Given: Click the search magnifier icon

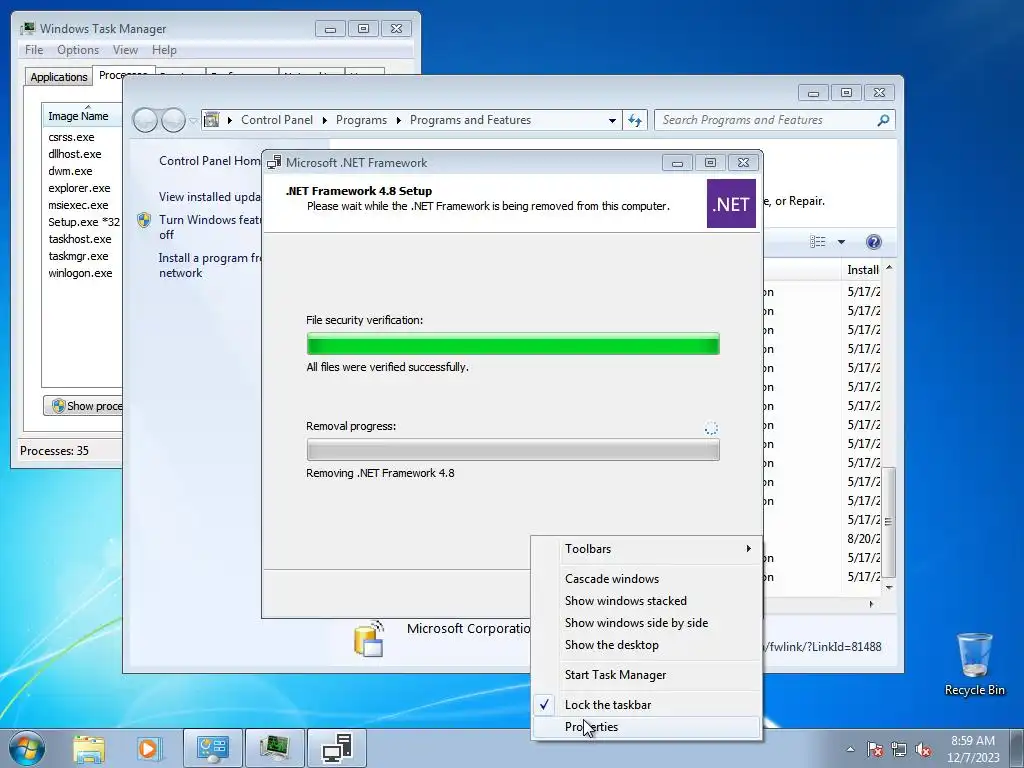Looking at the screenshot, I should 883,120.
